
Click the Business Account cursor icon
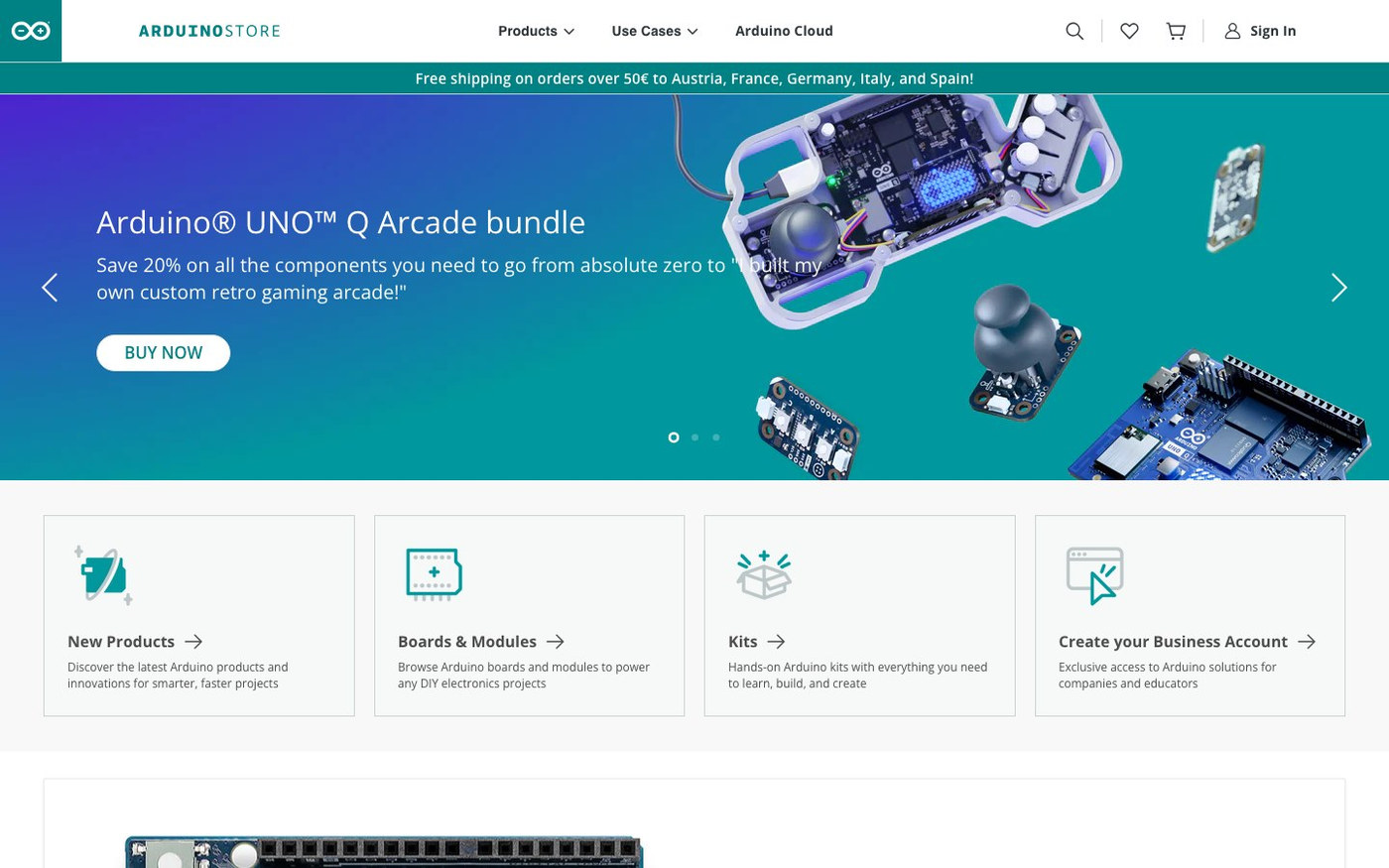(1094, 575)
